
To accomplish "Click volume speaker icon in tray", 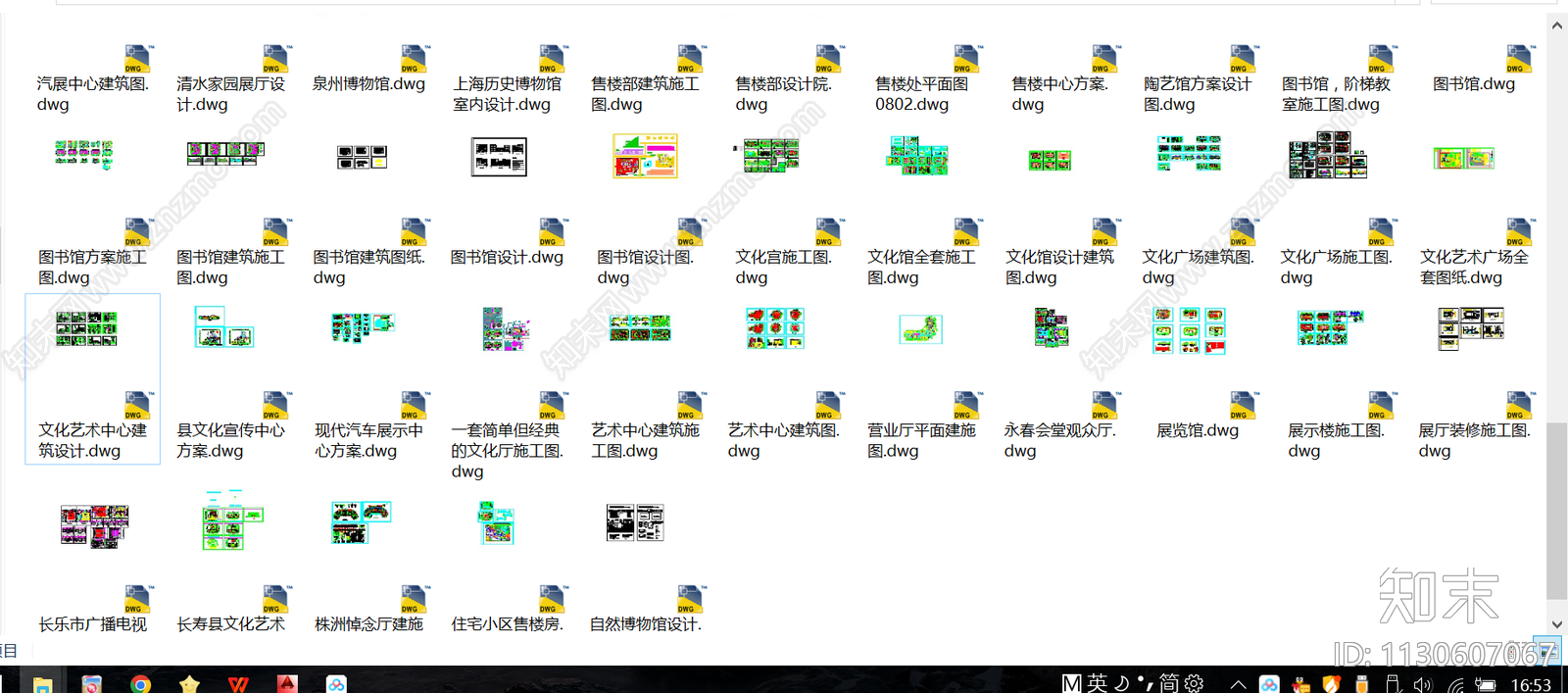I will 1422,684.
